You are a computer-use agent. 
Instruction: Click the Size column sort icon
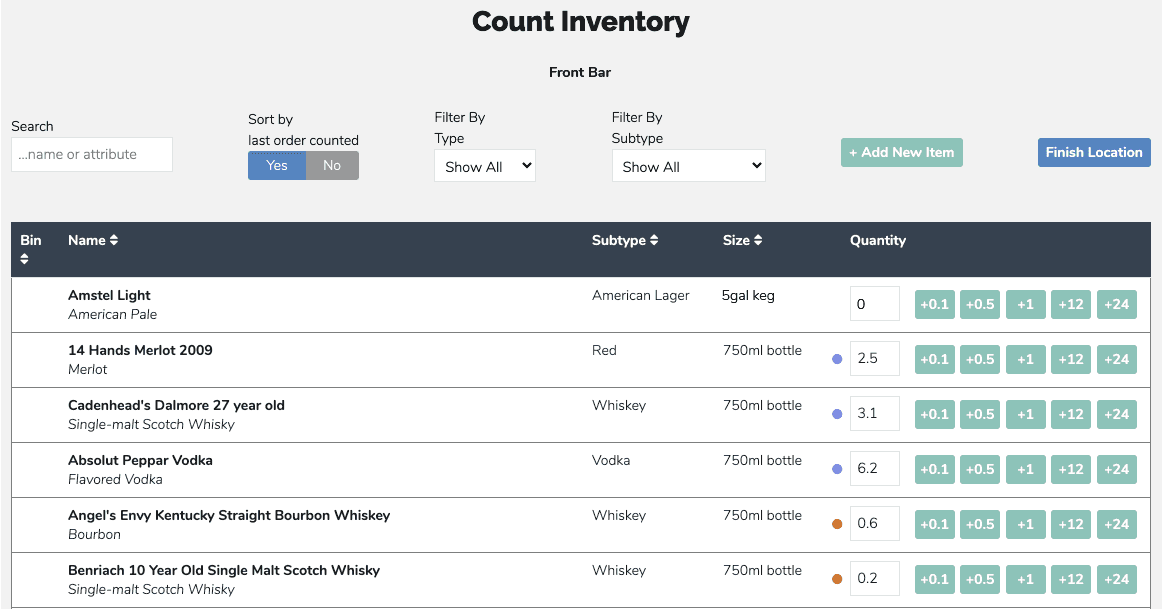click(x=758, y=240)
